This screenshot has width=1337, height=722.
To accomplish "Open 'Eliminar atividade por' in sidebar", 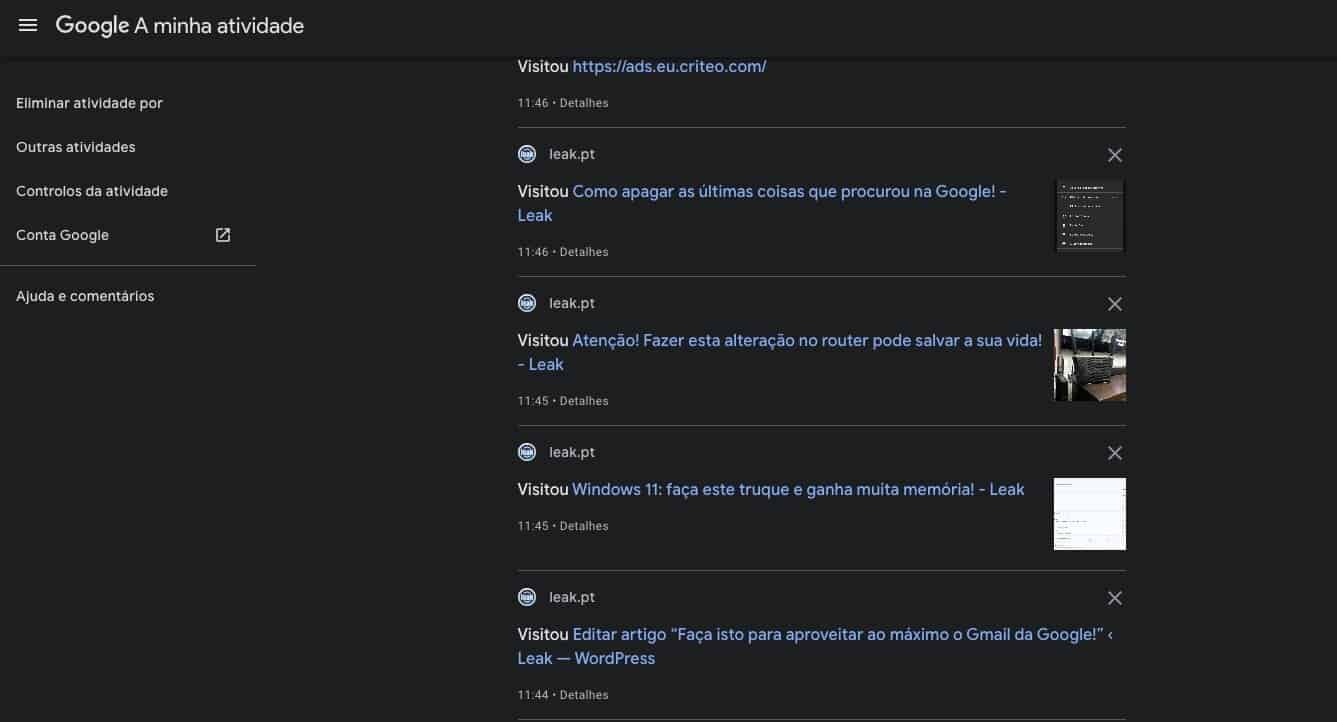I will [89, 103].
